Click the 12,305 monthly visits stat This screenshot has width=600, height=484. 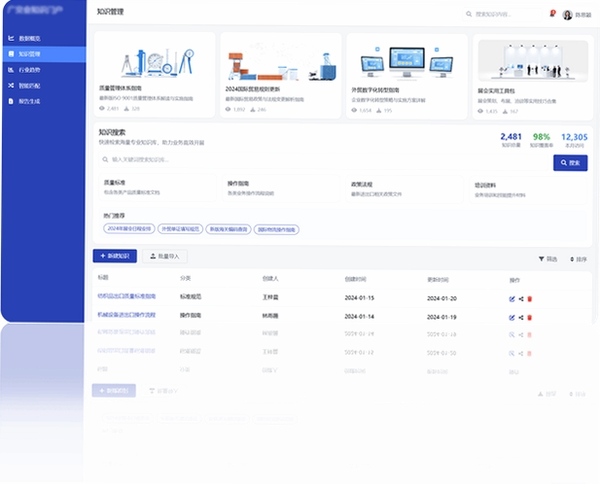tap(574, 140)
